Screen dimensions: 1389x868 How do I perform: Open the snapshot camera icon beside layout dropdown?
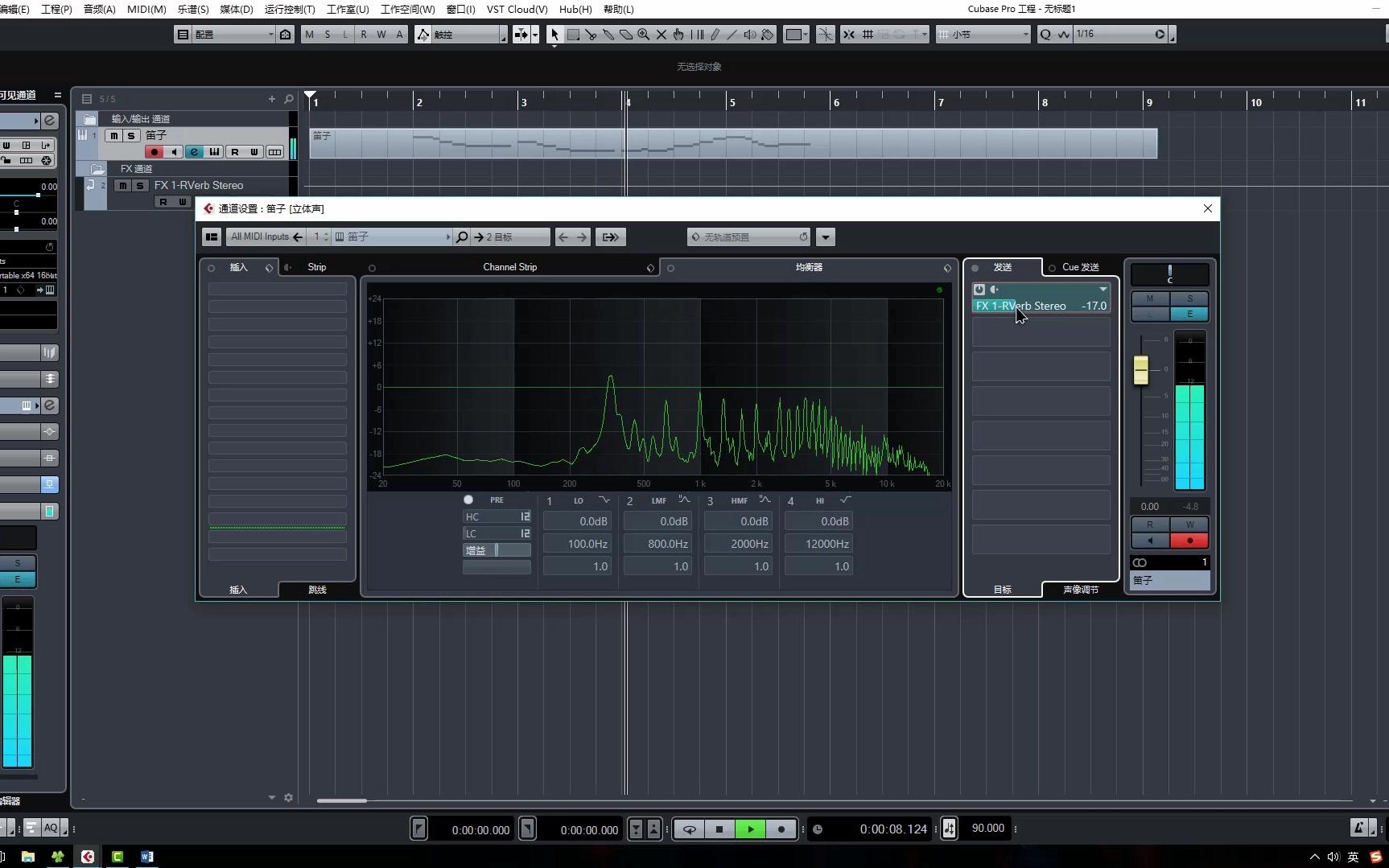(x=286, y=35)
